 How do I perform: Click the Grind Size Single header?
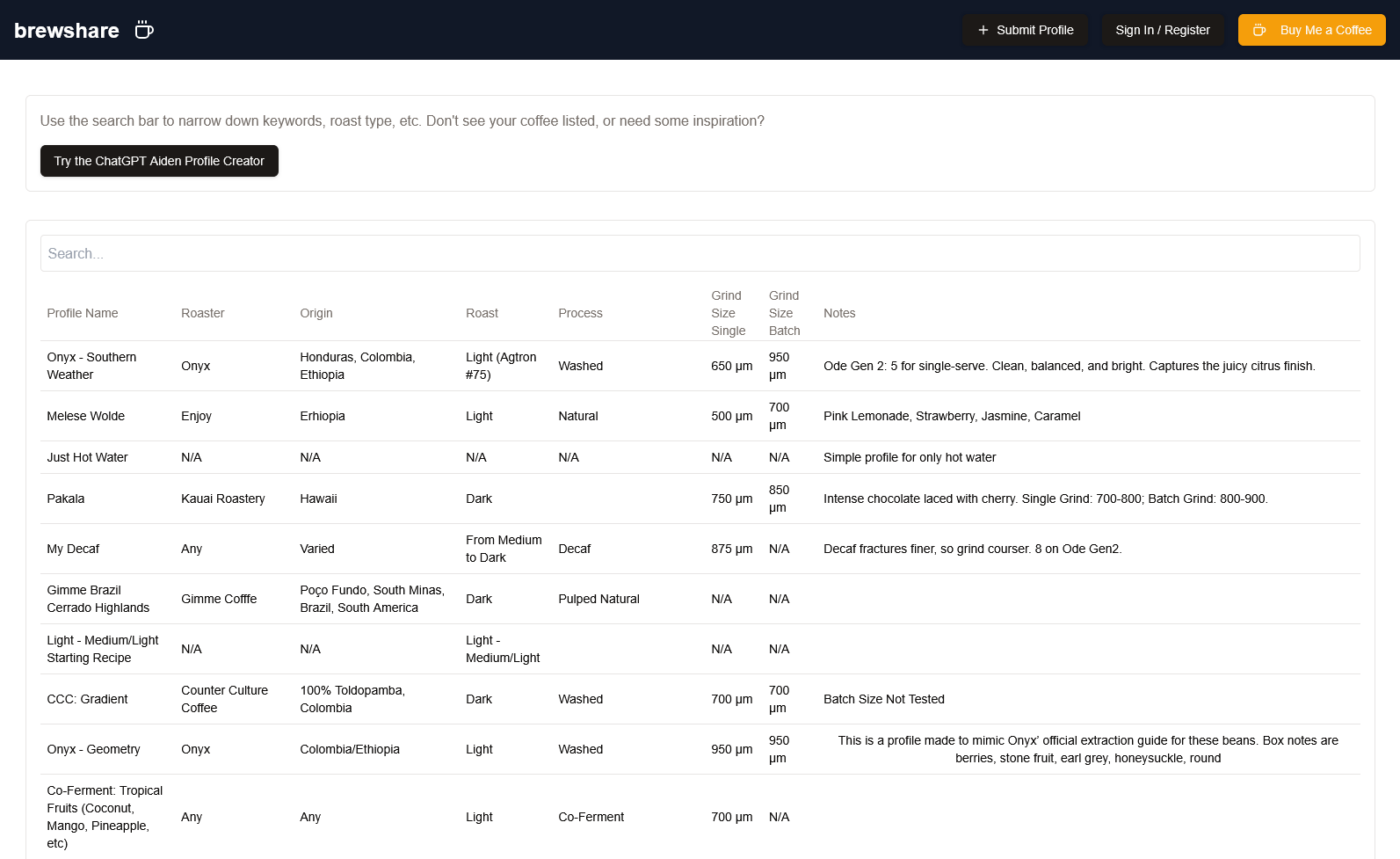tap(728, 313)
